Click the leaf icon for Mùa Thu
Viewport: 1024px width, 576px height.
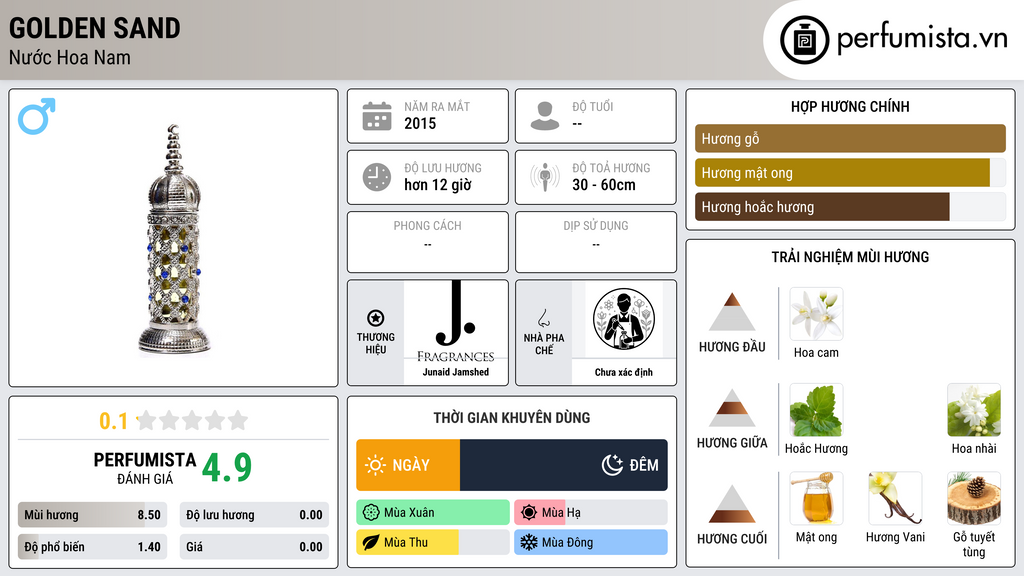pyautogui.click(x=371, y=542)
